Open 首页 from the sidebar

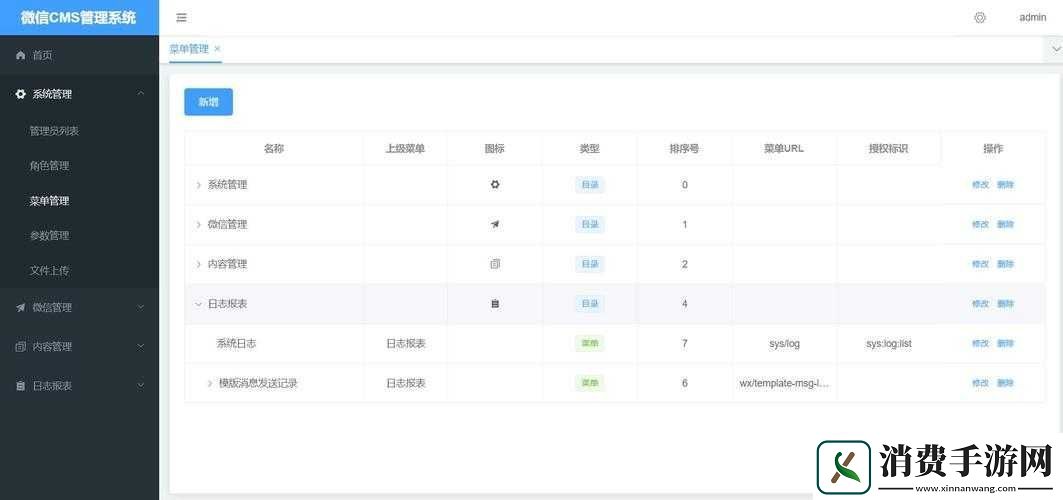point(41,55)
